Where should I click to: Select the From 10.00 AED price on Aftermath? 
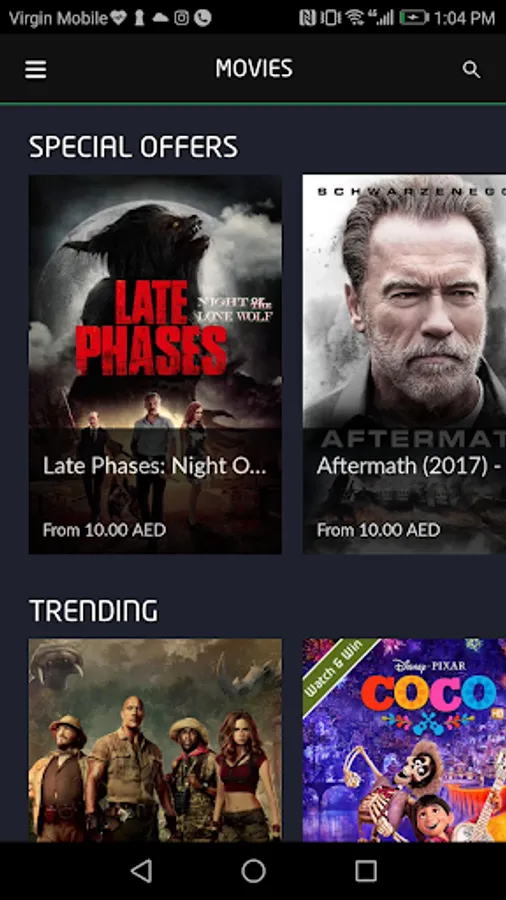pos(379,530)
